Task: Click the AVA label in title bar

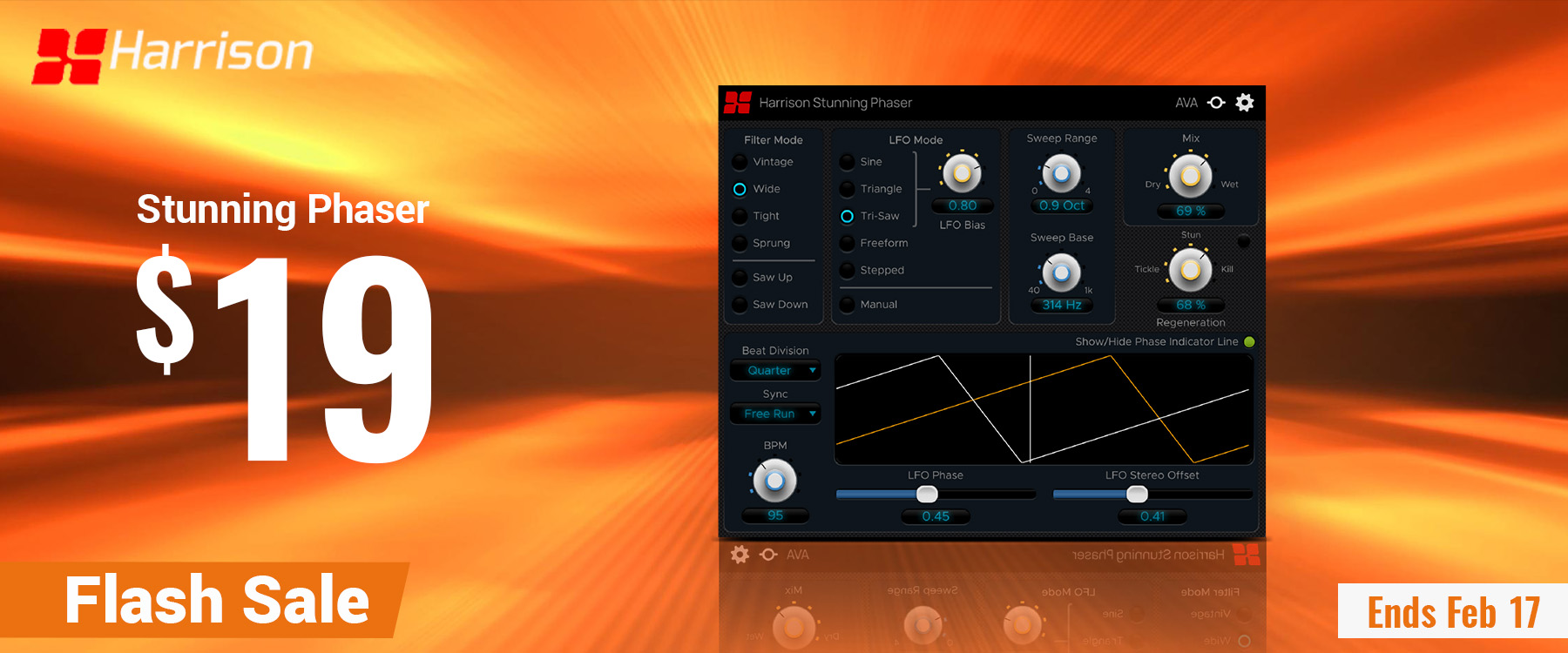Action: [1186, 103]
